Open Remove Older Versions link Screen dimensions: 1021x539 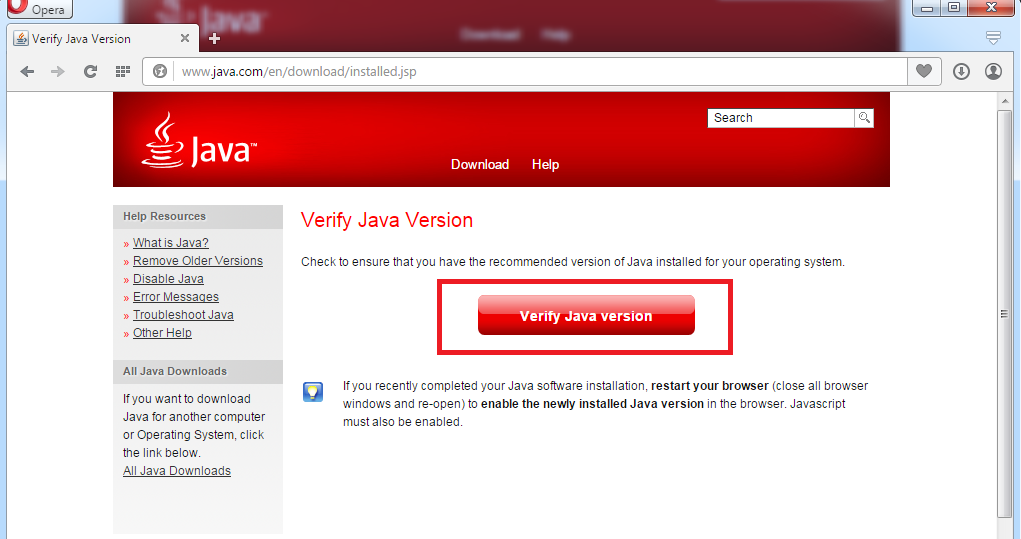click(198, 261)
